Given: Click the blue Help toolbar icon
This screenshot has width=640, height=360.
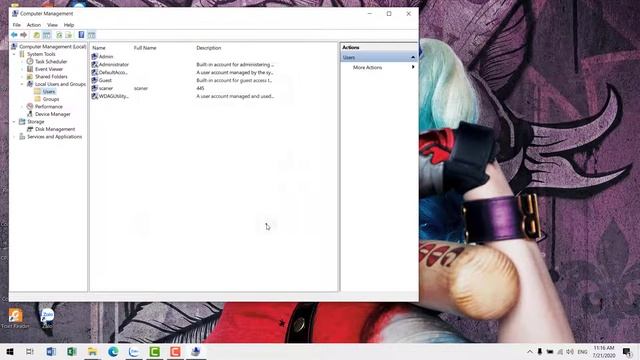Looking at the screenshot, I should click(81, 35).
